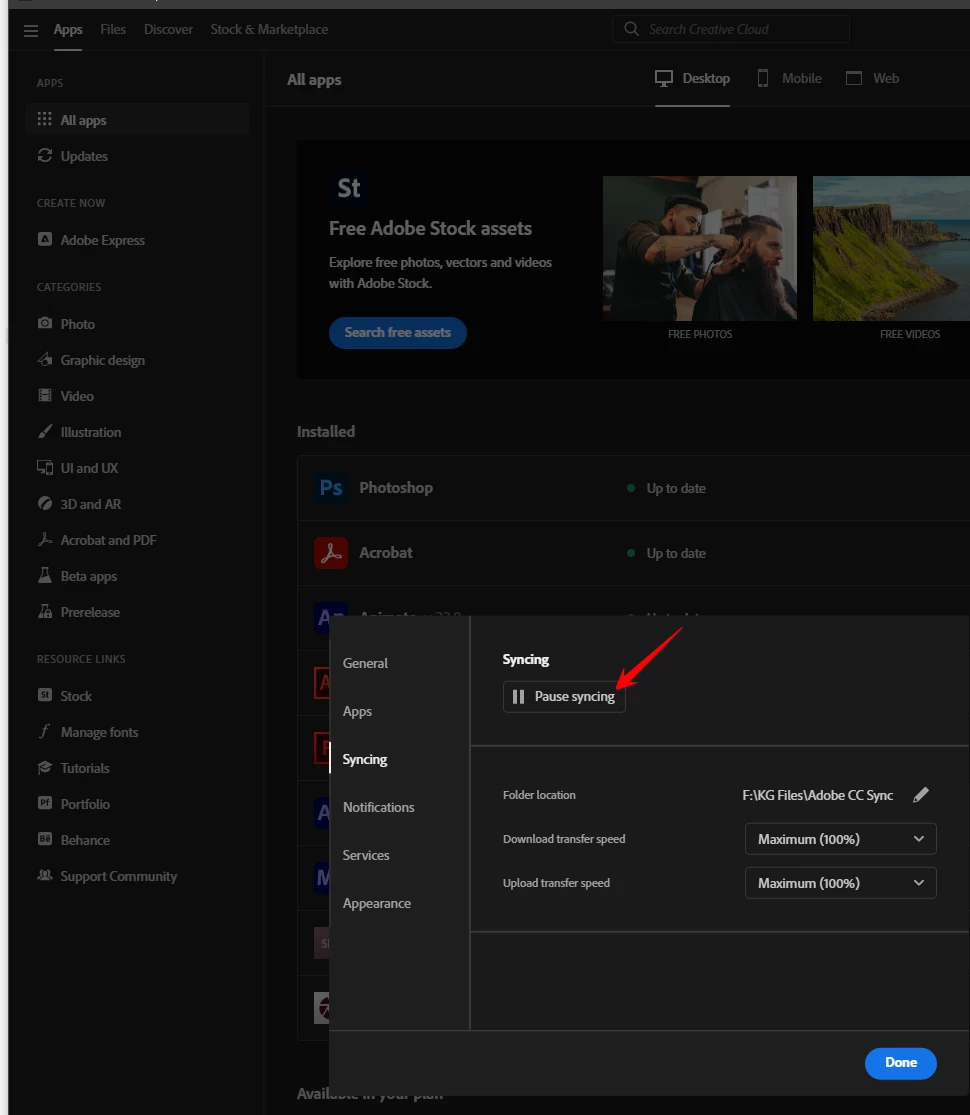Open the Free Photos barber thumbnail
Image resolution: width=970 pixels, height=1115 pixels.
700,248
